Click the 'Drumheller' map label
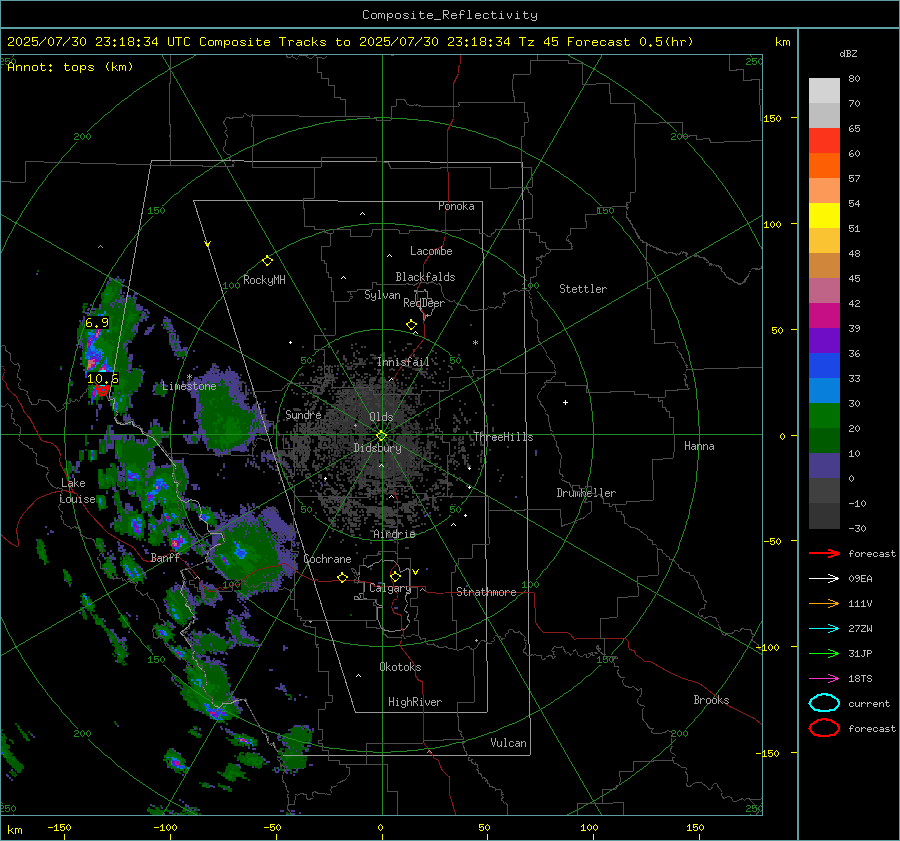 (586, 493)
